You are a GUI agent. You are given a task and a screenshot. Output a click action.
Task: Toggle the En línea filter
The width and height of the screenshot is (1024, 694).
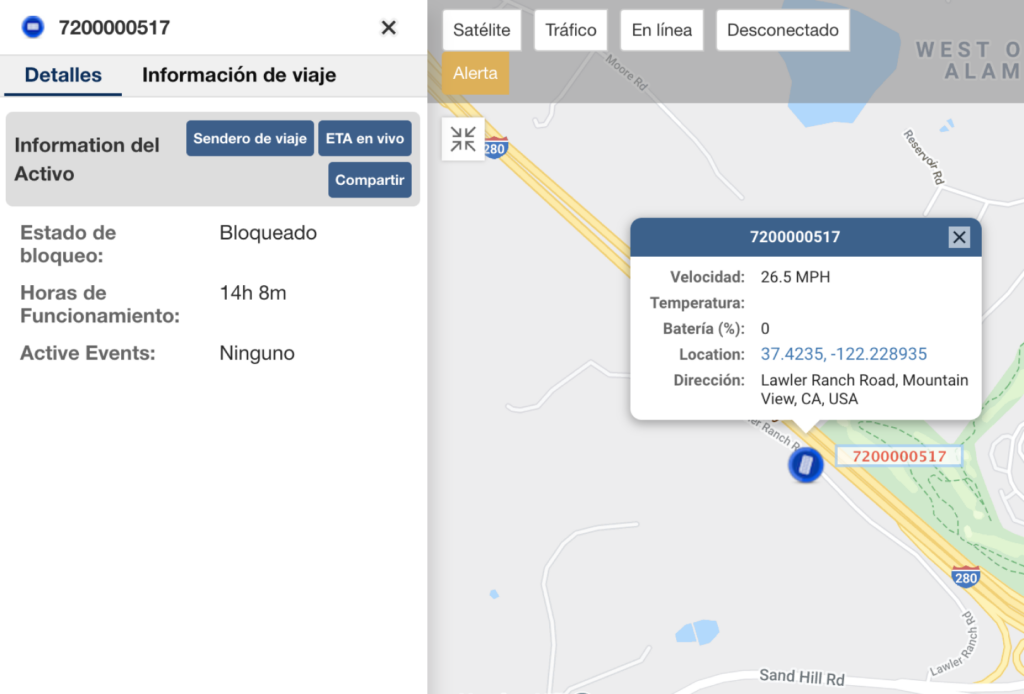[661, 30]
